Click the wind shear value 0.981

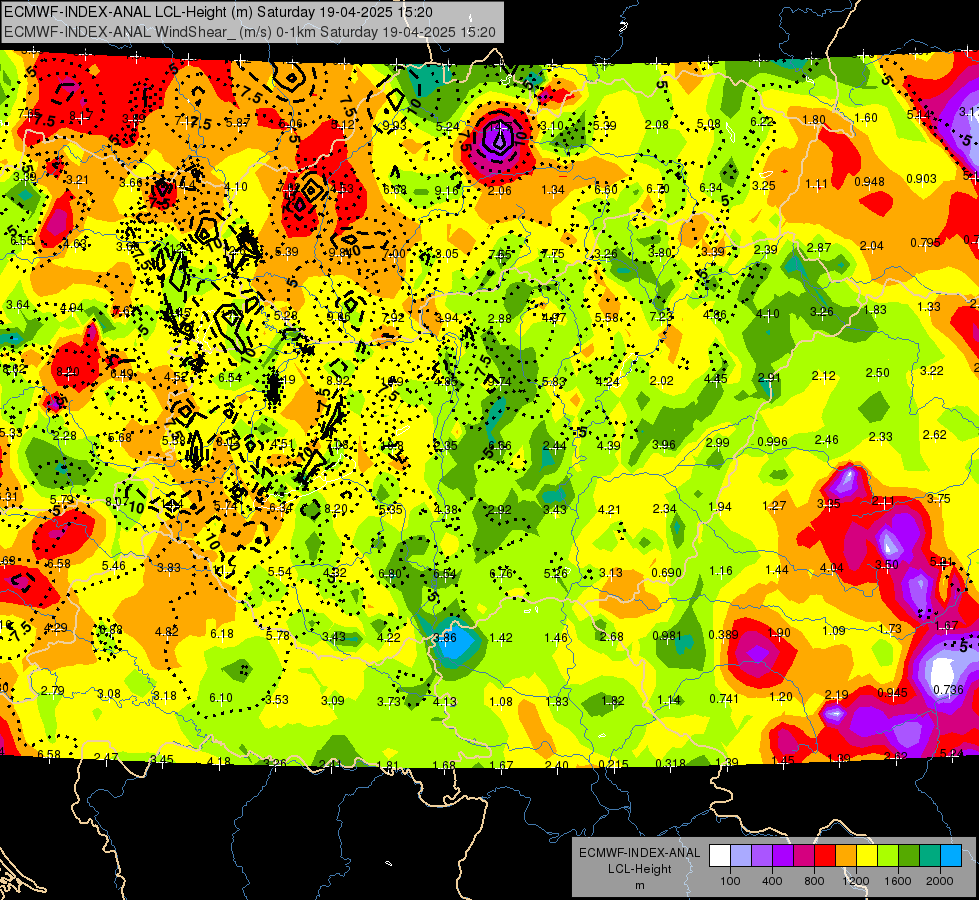tap(667, 636)
